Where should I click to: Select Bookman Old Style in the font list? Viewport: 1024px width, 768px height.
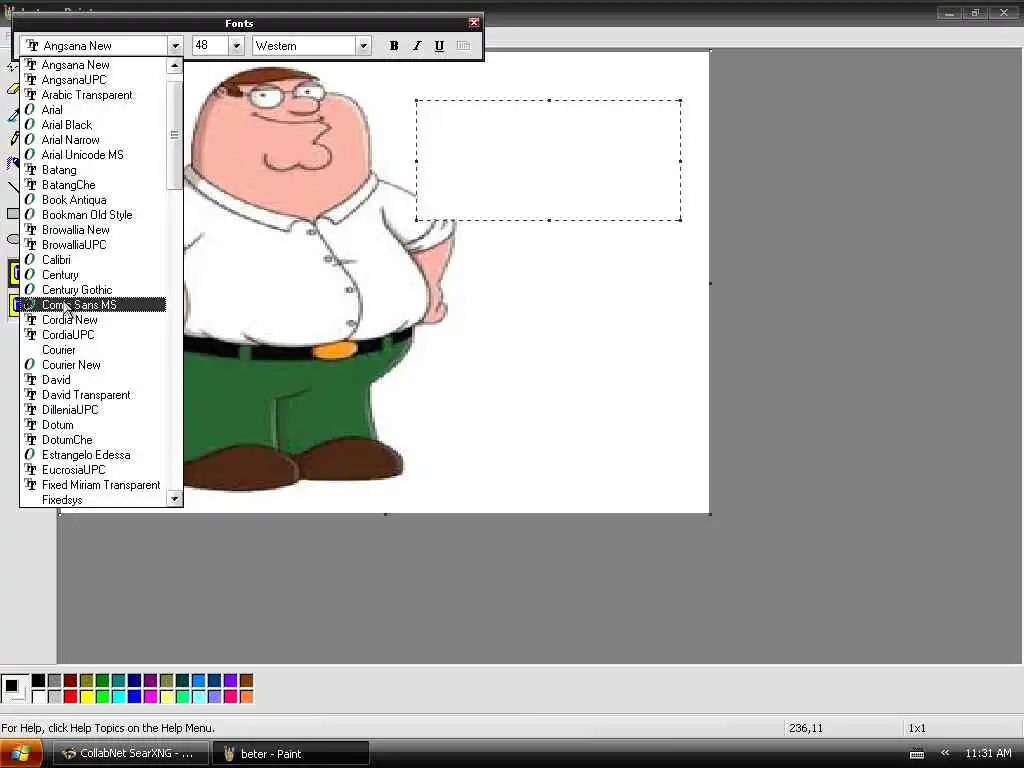(x=93, y=215)
